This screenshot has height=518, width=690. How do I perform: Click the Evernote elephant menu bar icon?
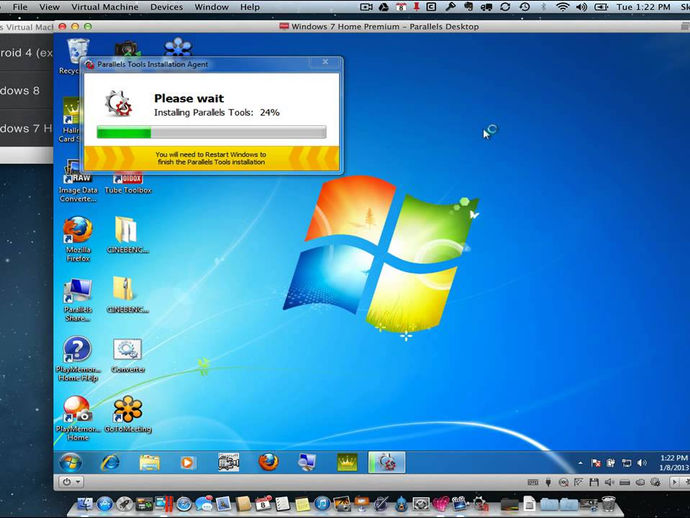point(468,7)
